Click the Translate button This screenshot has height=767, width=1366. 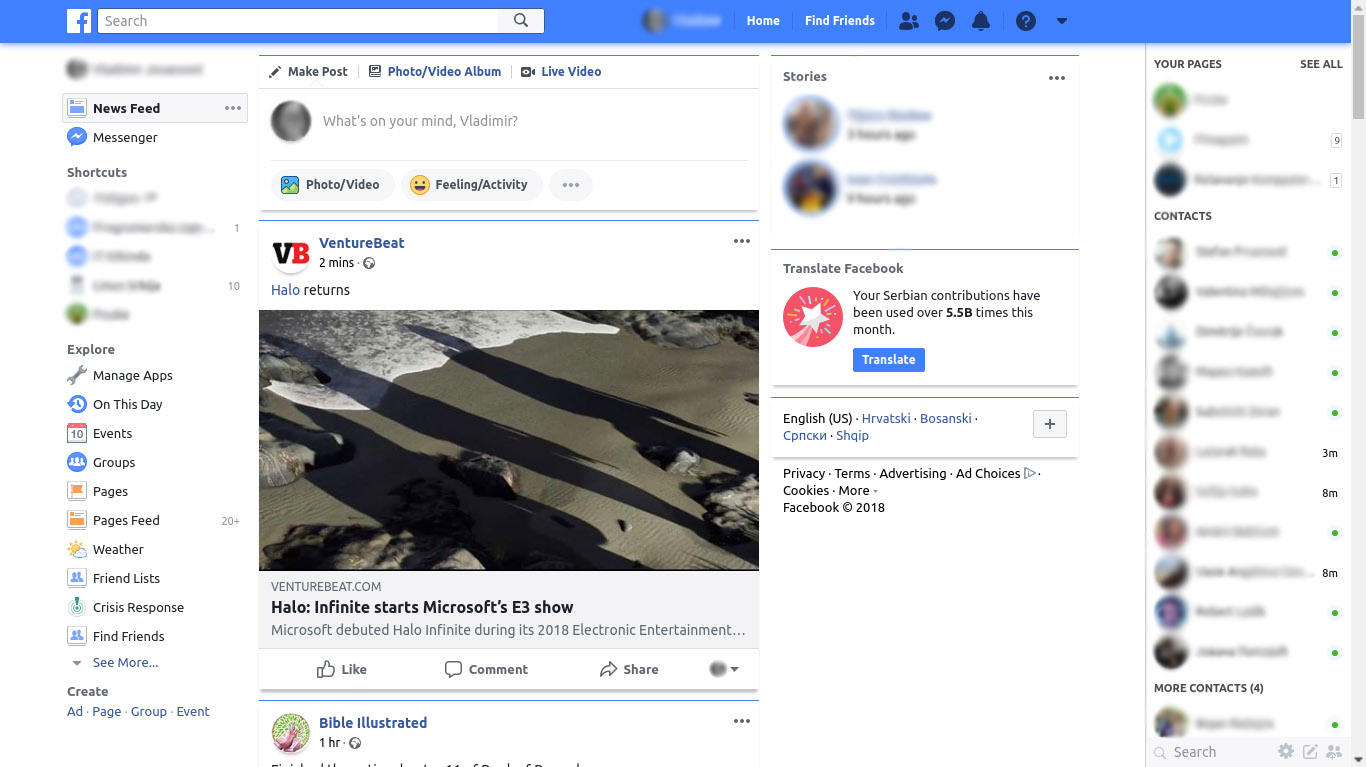(888, 360)
